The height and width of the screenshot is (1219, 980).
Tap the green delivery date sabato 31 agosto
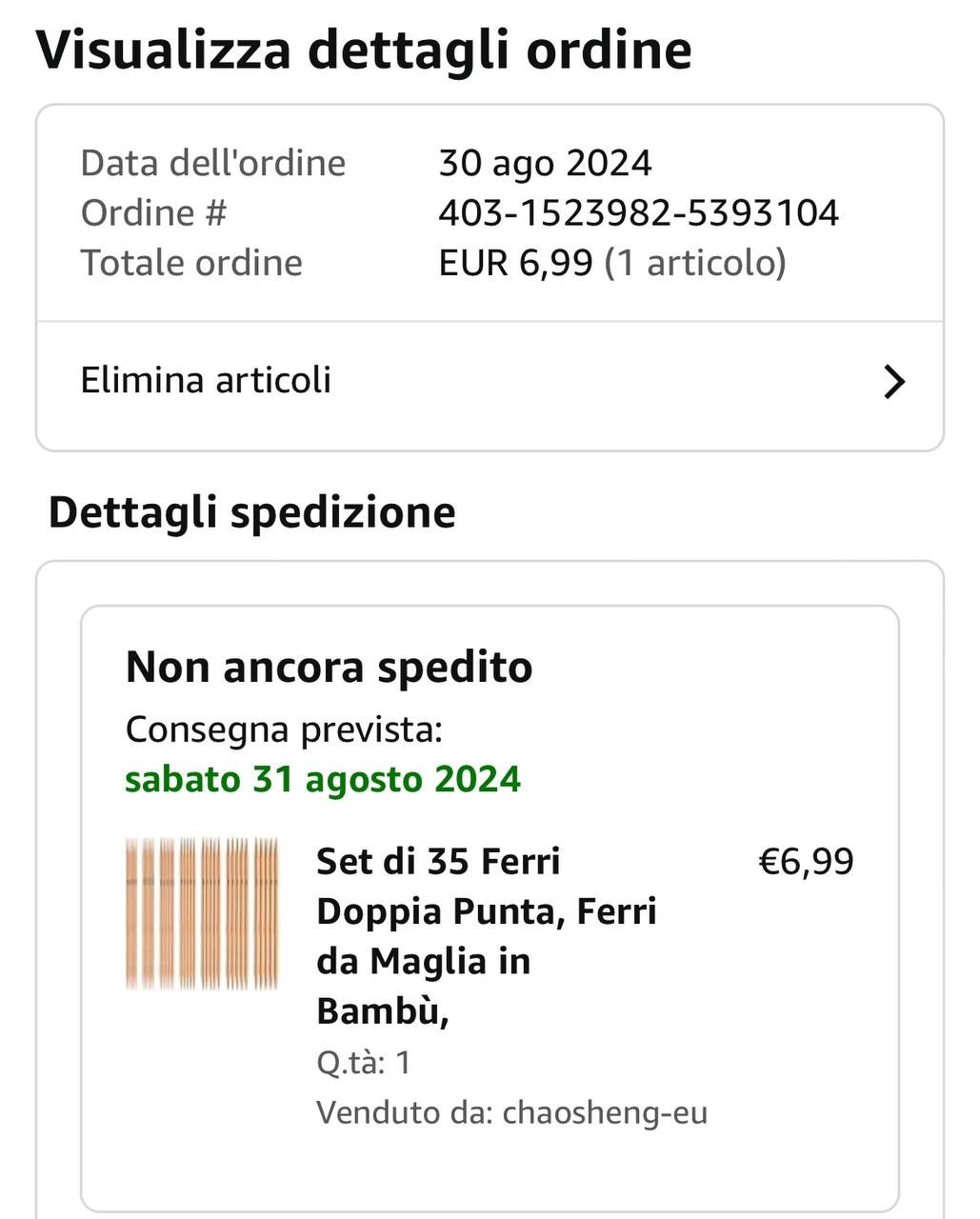coord(323,779)
